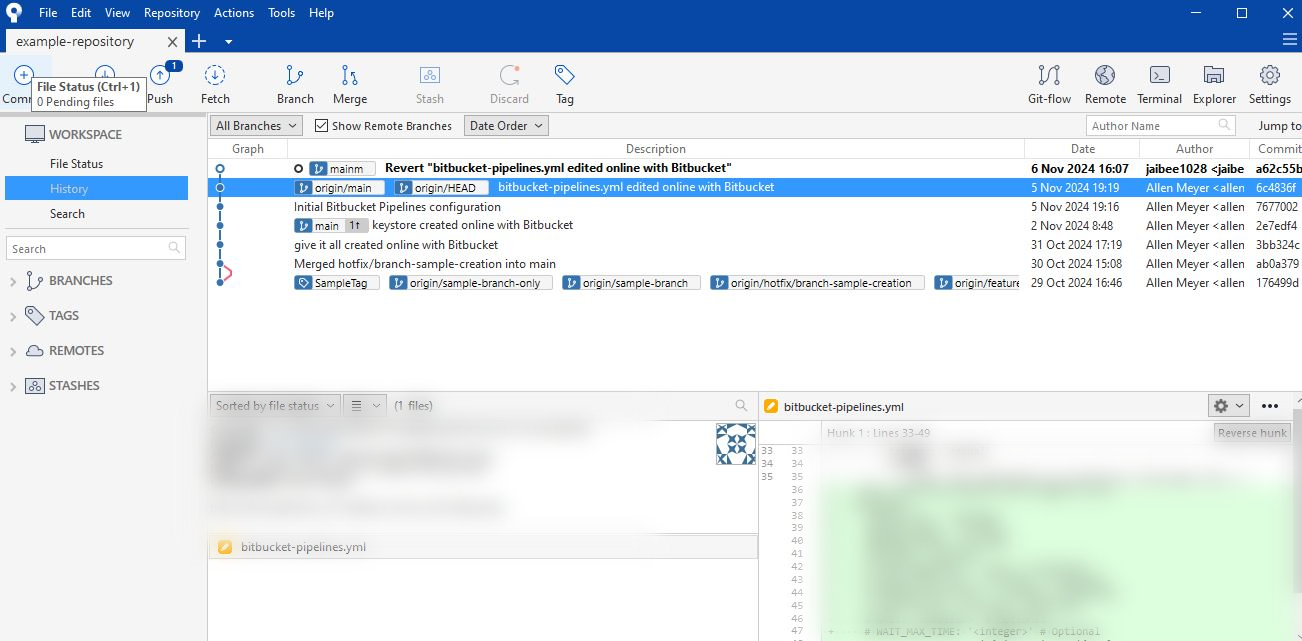Screen dimensions: 1302x641
Task: Toggle Show Remote Branches checkbox
Action: point(321,126)
